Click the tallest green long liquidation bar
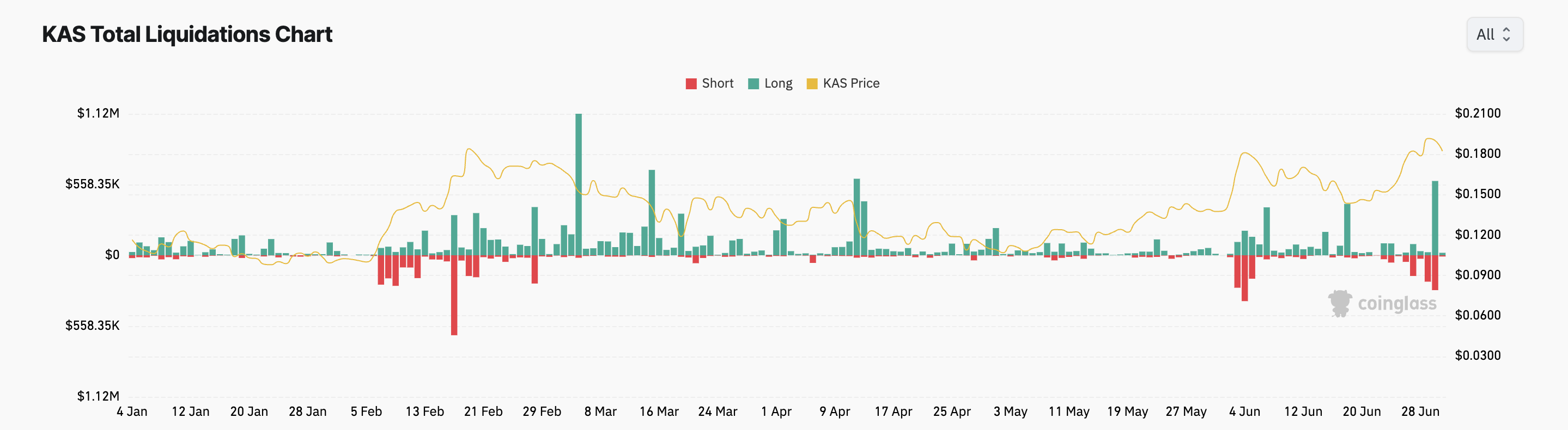 coord(578,182)
